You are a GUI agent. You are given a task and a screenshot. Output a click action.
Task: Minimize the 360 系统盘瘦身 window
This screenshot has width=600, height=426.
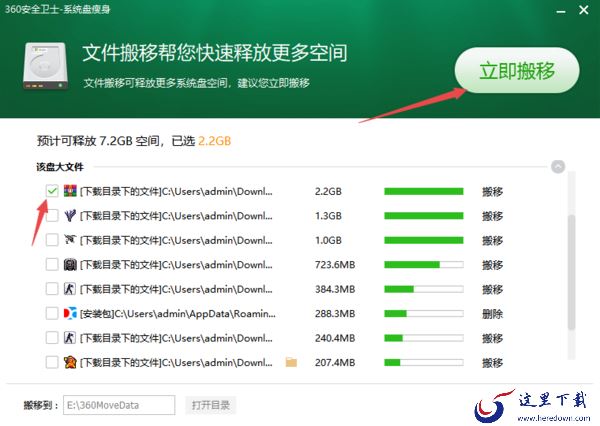coord(561,11)
